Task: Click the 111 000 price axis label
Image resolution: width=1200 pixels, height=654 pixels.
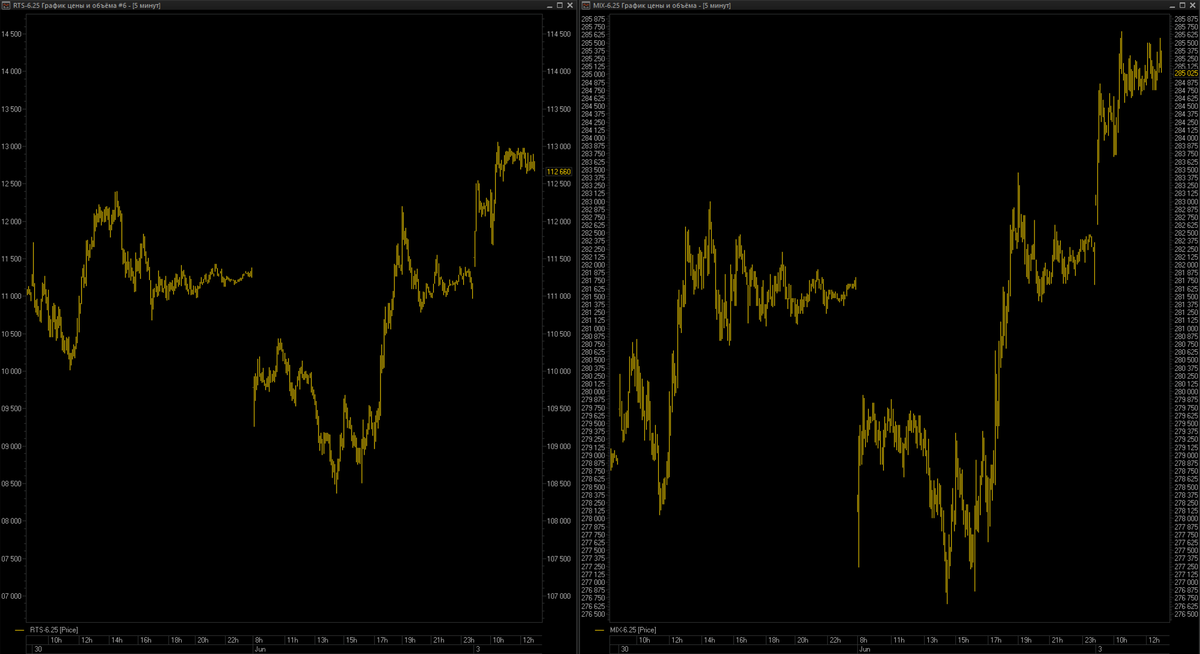Action: tap(558, 296)
